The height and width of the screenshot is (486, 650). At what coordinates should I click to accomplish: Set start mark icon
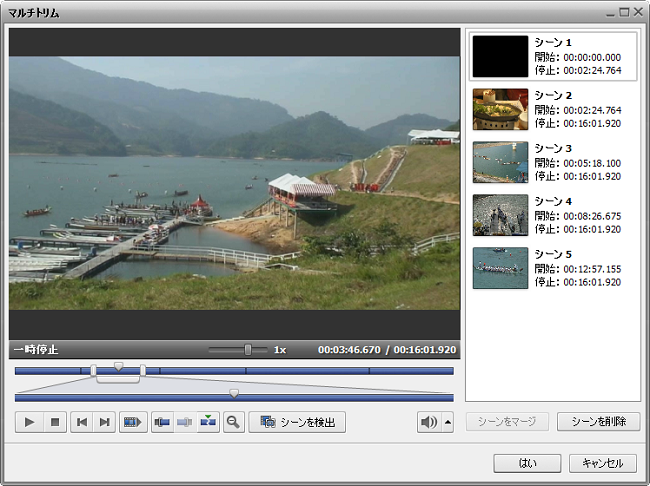tap(162, 422)
